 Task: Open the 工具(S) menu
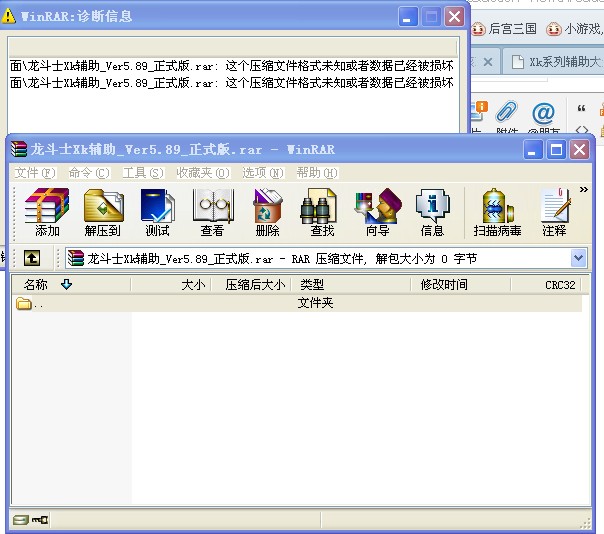(x=143, y=173)
